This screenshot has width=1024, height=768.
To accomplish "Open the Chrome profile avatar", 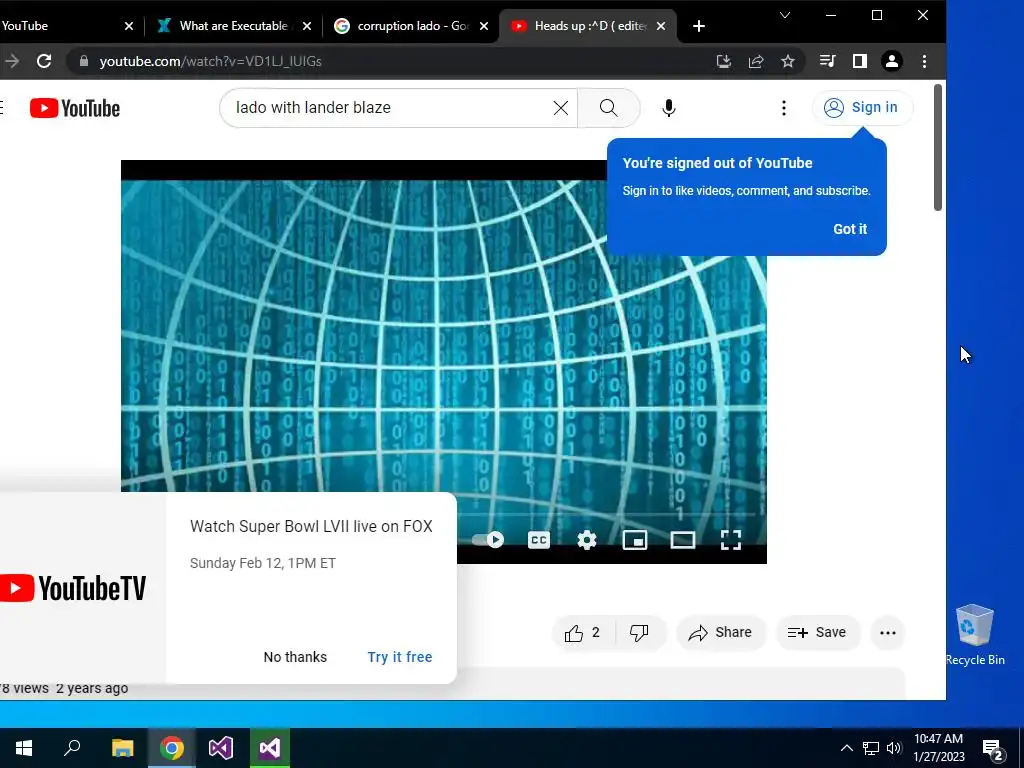I will 891,61.
